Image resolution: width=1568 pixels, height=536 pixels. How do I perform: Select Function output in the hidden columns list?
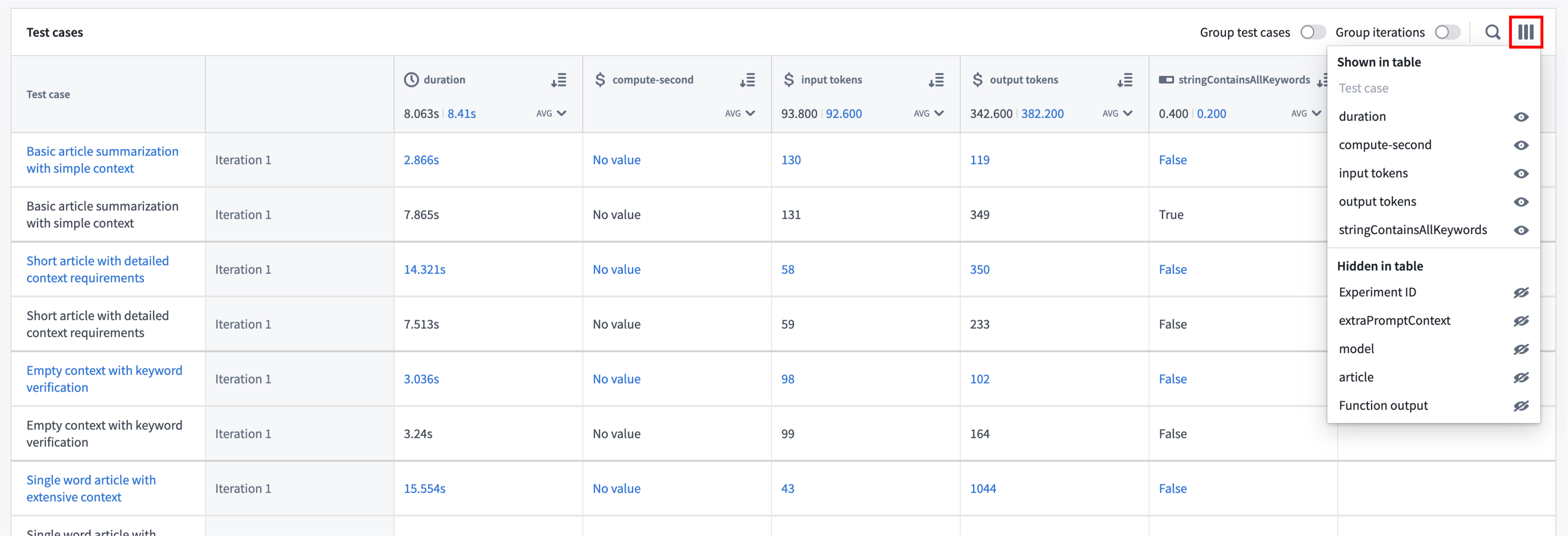tap(1384, 405)
